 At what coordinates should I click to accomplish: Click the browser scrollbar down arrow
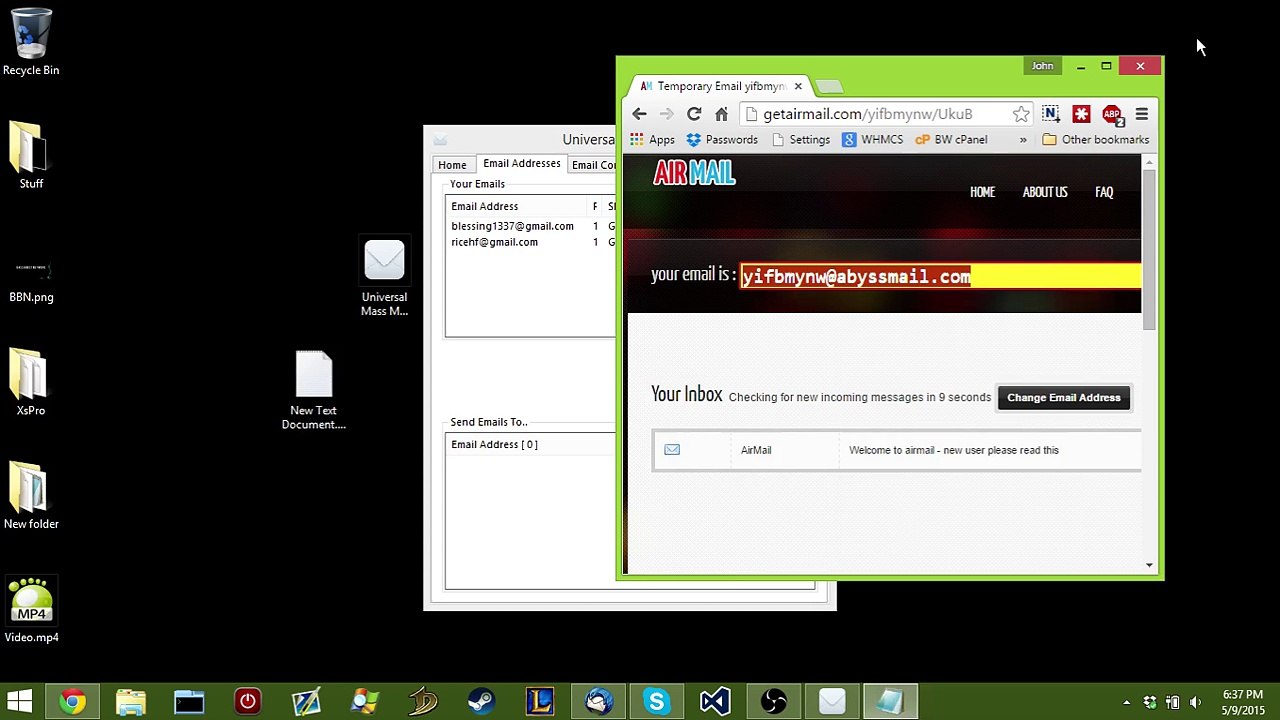tap(1149, 566)
